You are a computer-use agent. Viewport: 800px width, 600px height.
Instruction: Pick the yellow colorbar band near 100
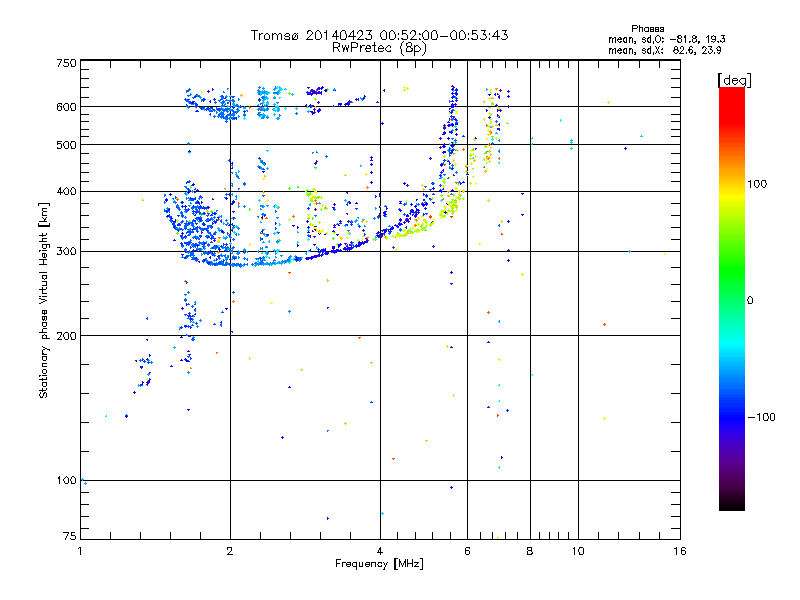coord(731,187)
